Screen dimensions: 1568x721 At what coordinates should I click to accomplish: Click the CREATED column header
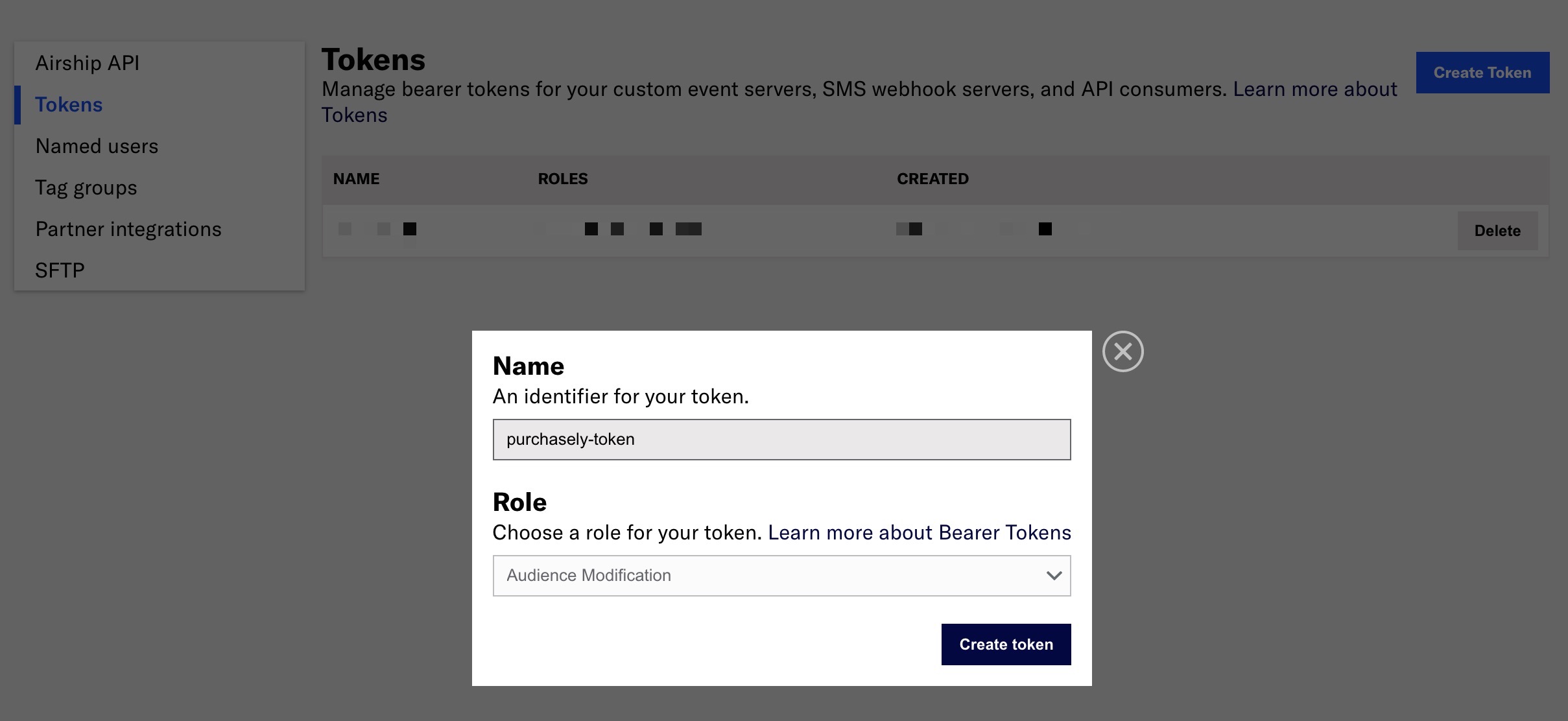932,179
